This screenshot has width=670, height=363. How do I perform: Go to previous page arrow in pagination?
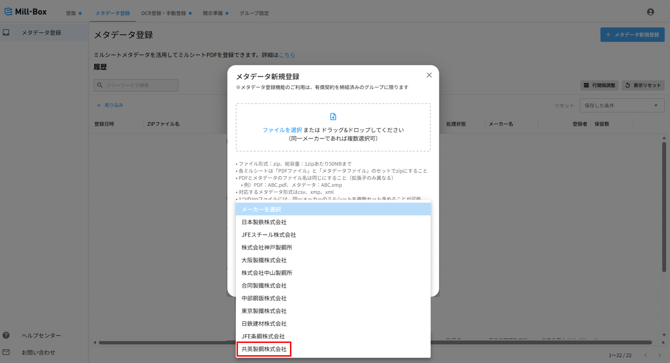pyautogui.click(x=646, y=355)
